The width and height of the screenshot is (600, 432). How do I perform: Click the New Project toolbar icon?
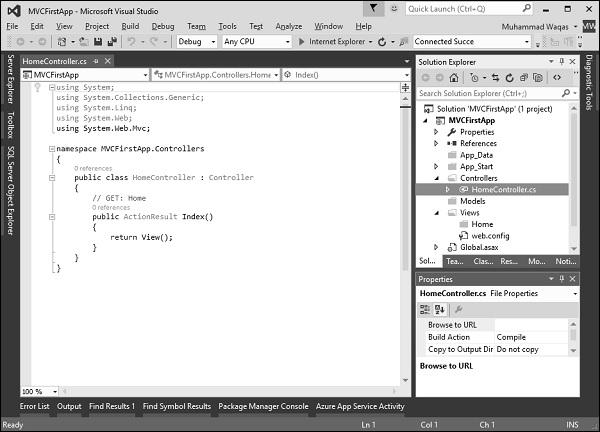61,41
